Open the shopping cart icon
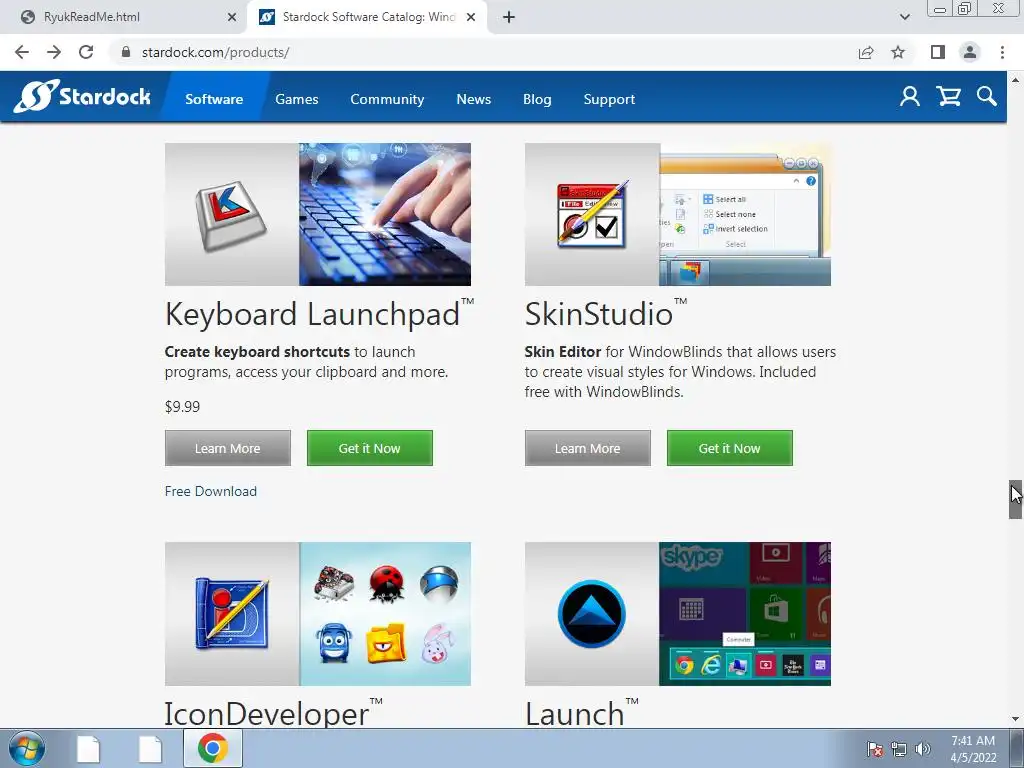This screenshot has height=768, width=1024. point(948,97)
